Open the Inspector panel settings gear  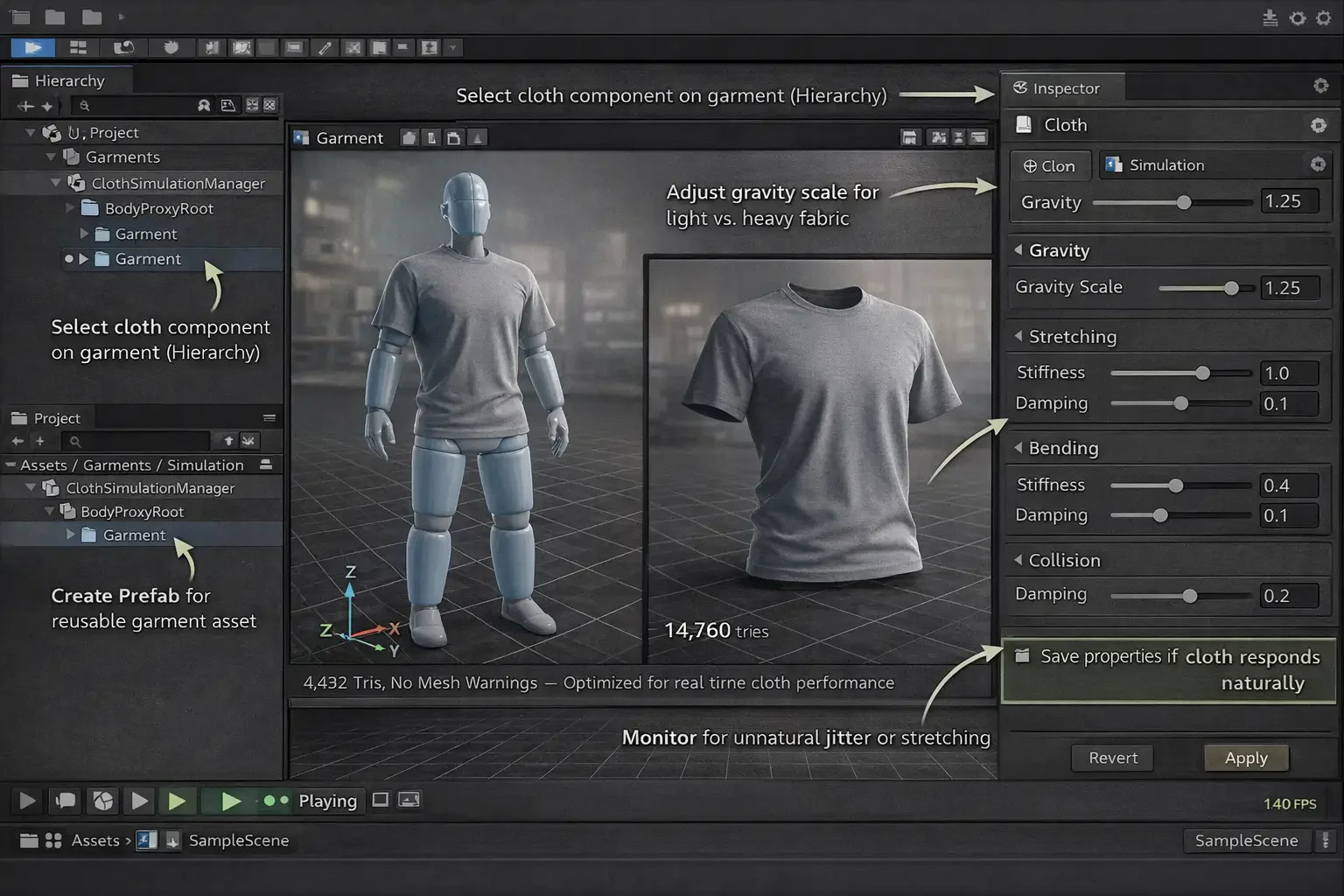click(1319, 85)
